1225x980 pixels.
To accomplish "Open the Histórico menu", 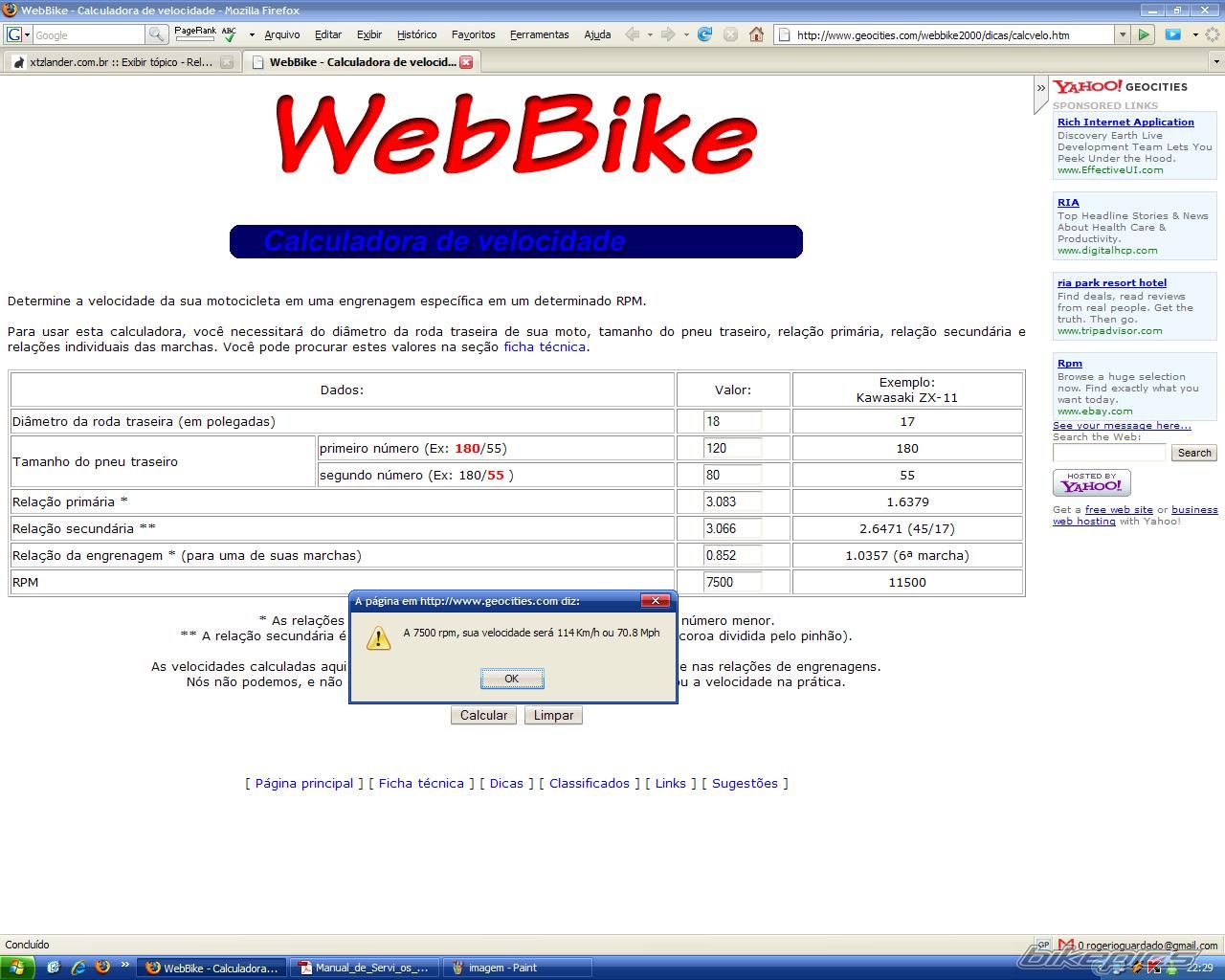I will (416, 34).
